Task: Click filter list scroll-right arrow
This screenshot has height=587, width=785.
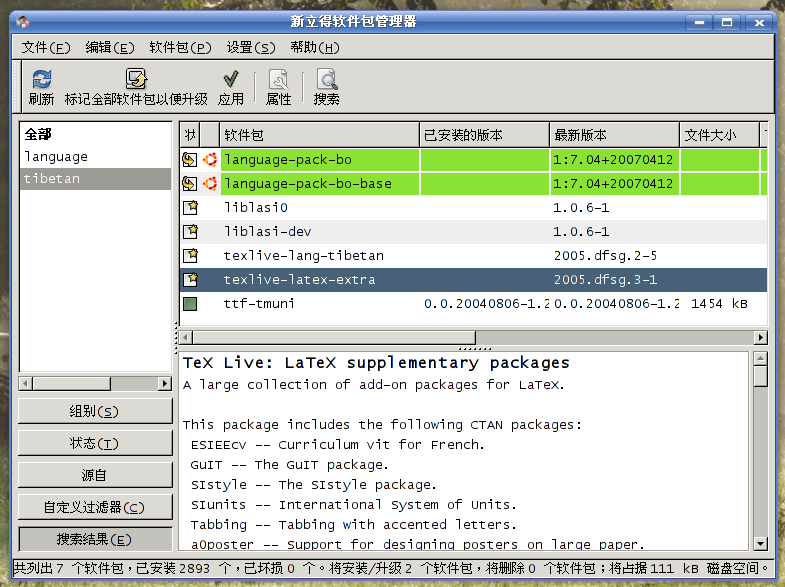Action: pyautogui.click(x=164, y=384)
